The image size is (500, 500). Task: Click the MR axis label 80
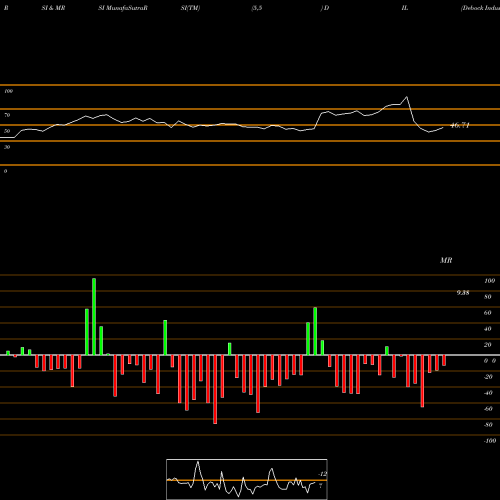[488, 297]
